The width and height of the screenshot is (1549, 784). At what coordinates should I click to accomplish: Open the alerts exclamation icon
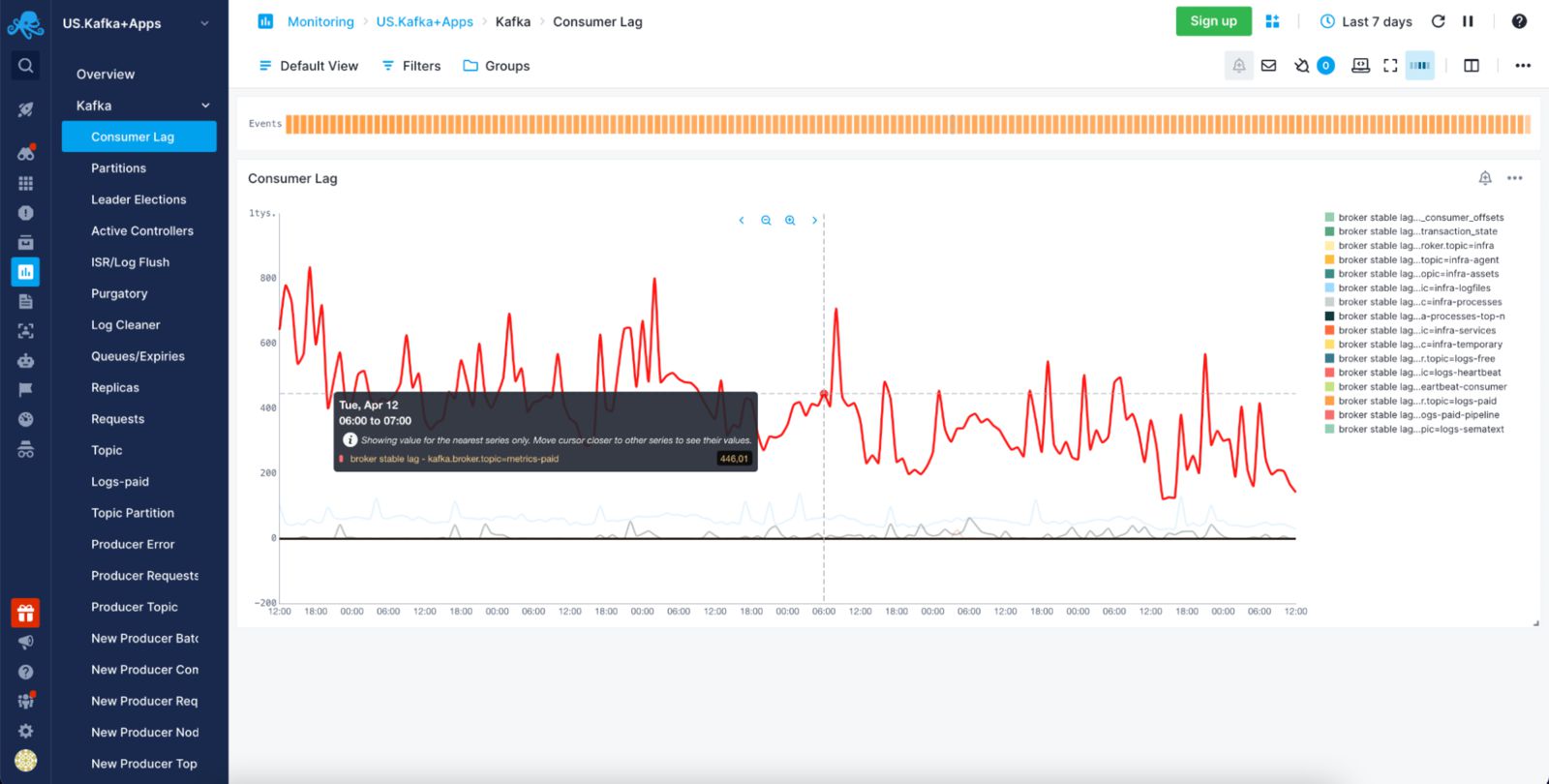click(x=26, y=213)
